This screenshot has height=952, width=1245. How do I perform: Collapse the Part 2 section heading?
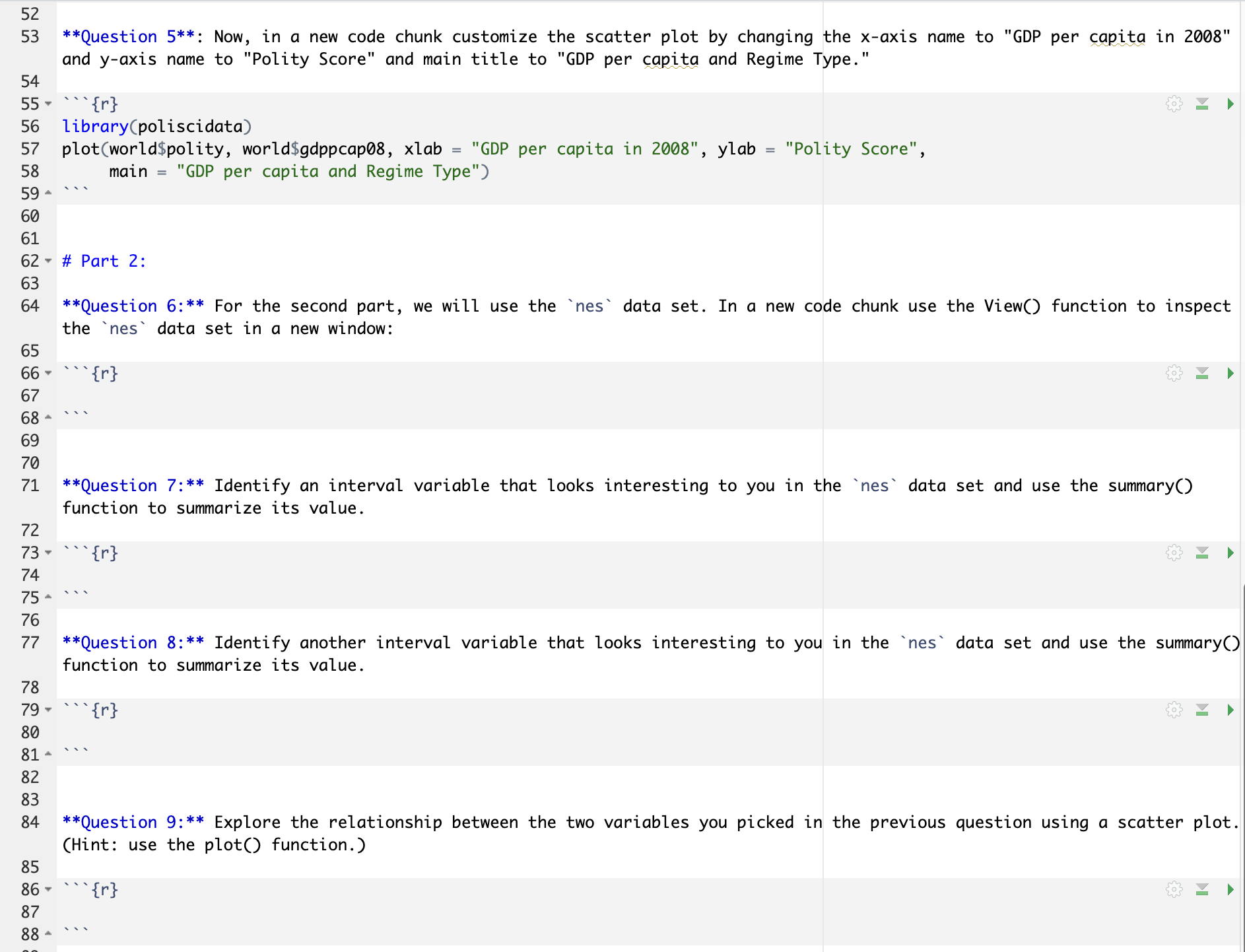click(48, 261)
